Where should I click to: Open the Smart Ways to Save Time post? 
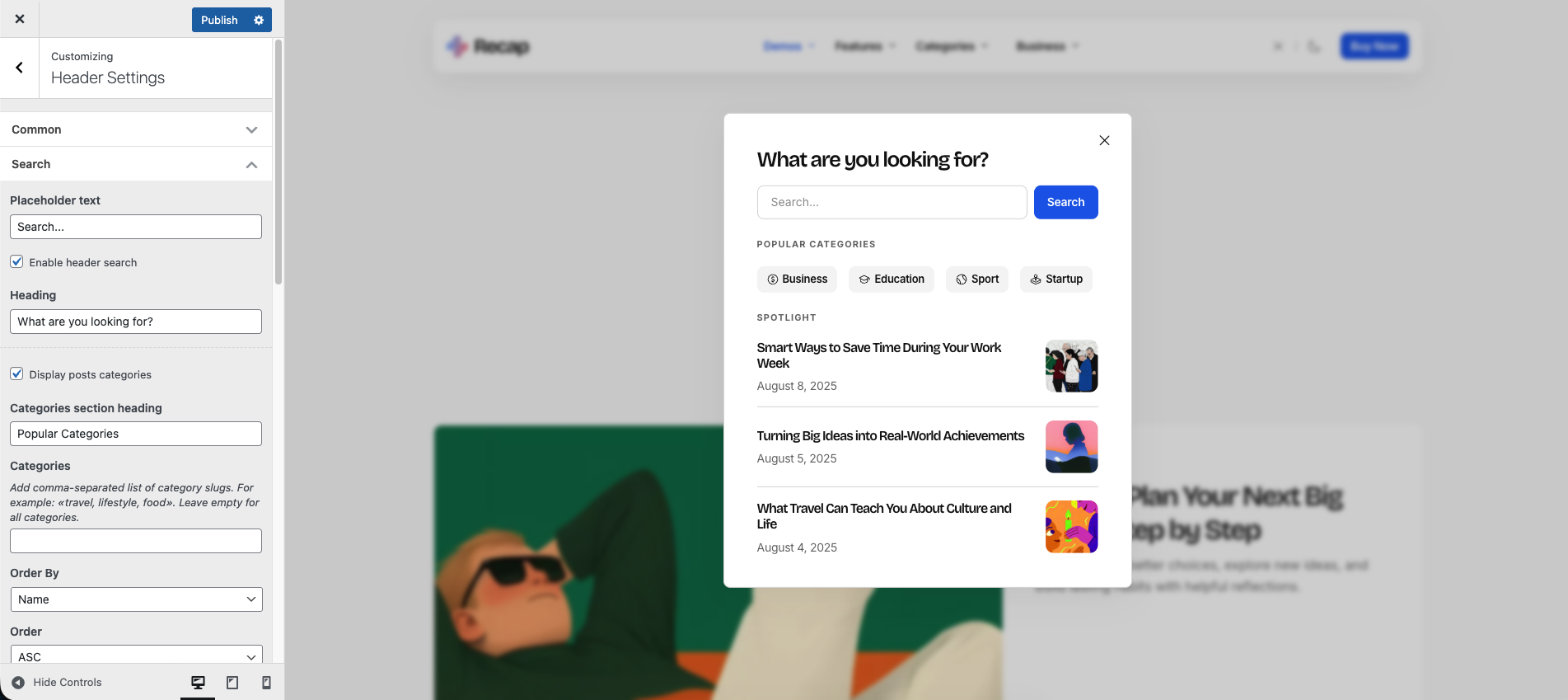point(879,355)
